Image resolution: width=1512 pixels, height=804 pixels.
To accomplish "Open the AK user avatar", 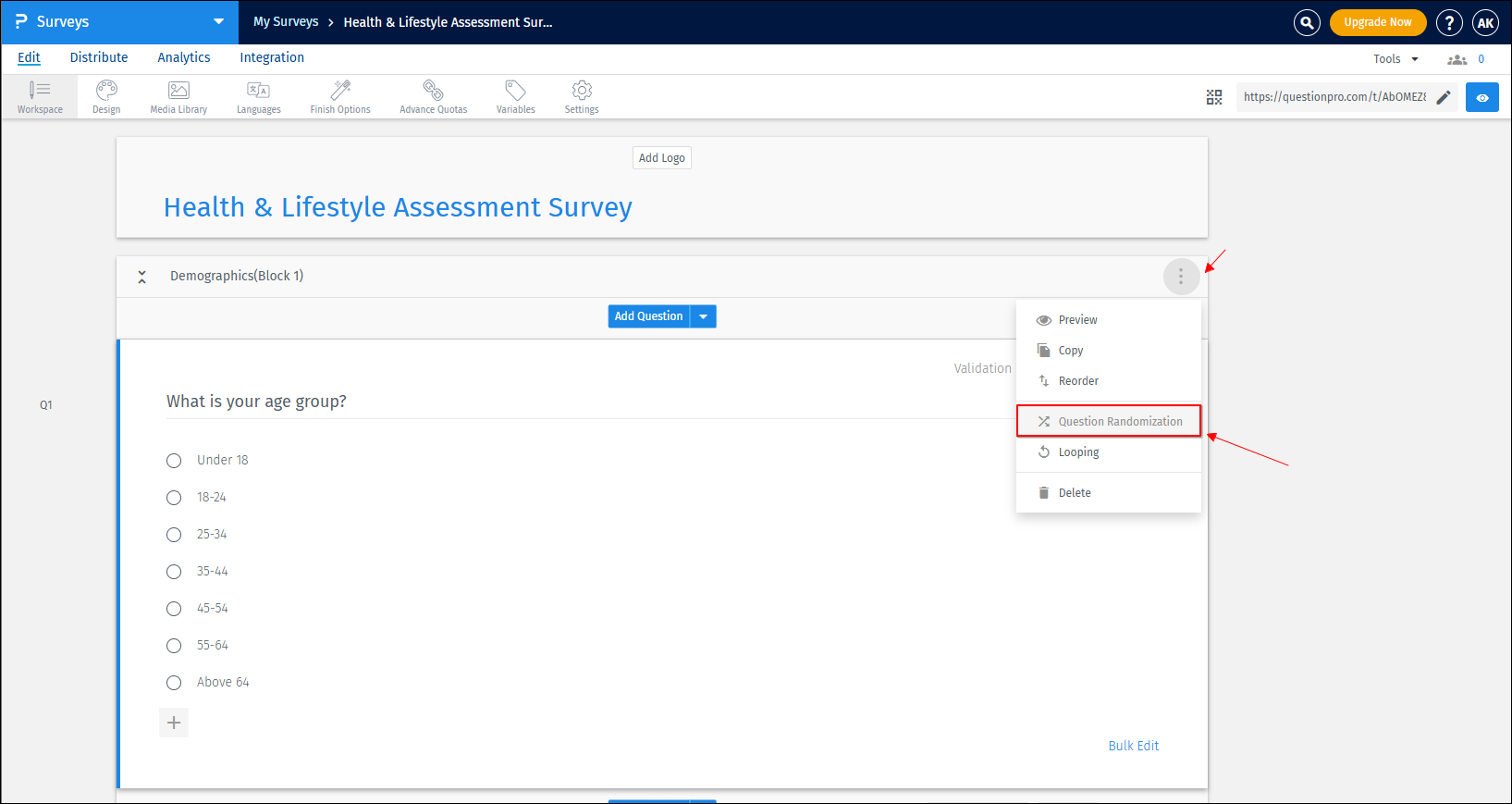I will click(x=1486, y=22).
